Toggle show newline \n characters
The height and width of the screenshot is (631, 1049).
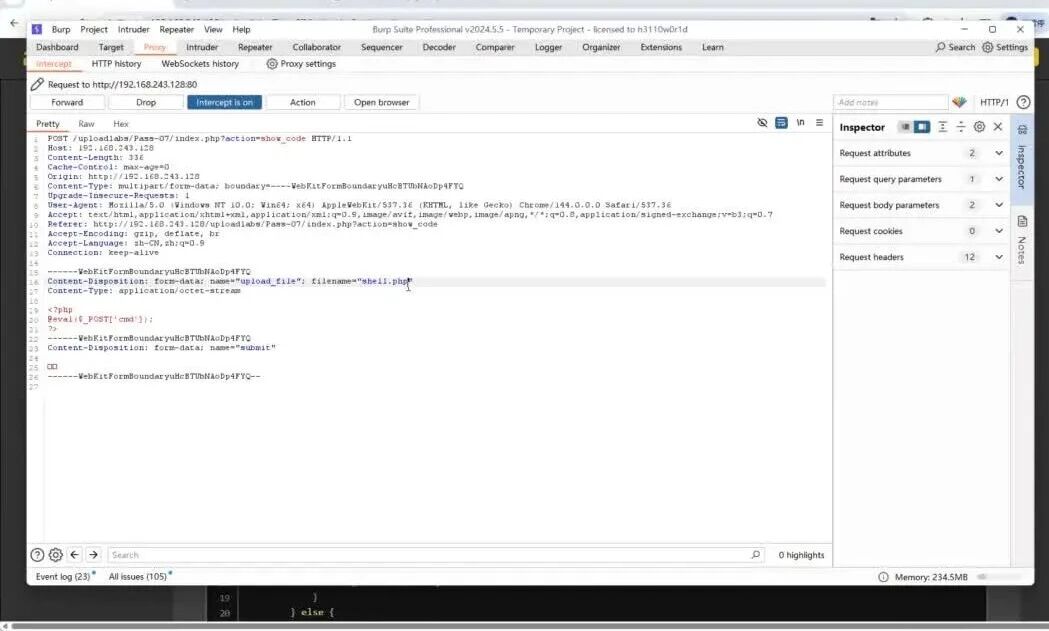[x=800, y=122]
